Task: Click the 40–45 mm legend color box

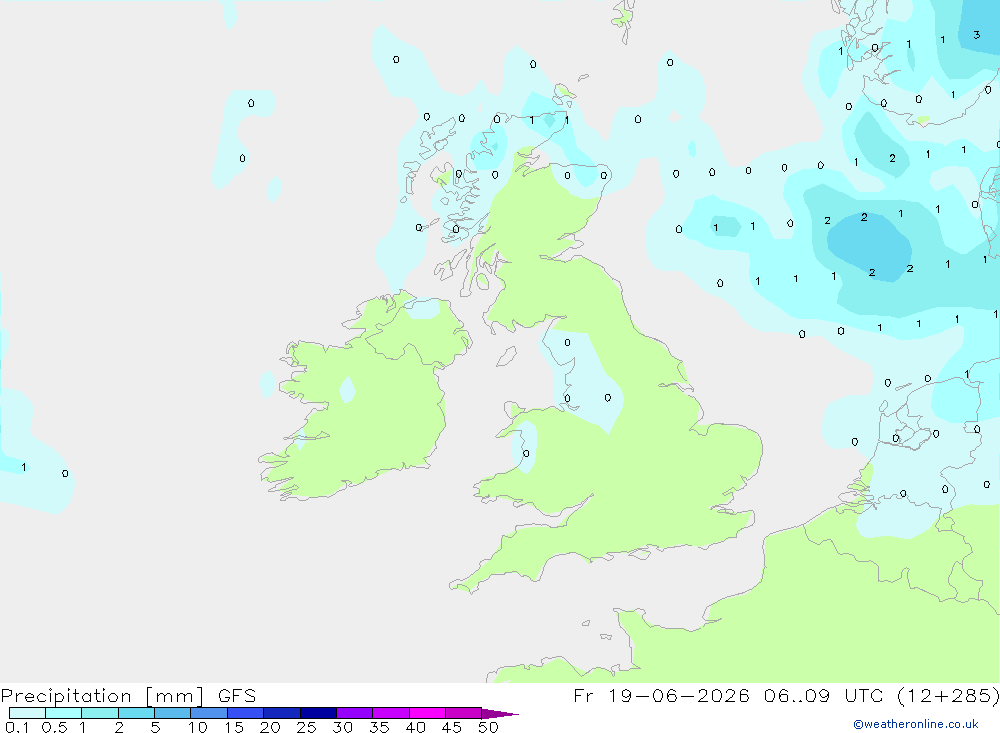Action: coord(427,713)
